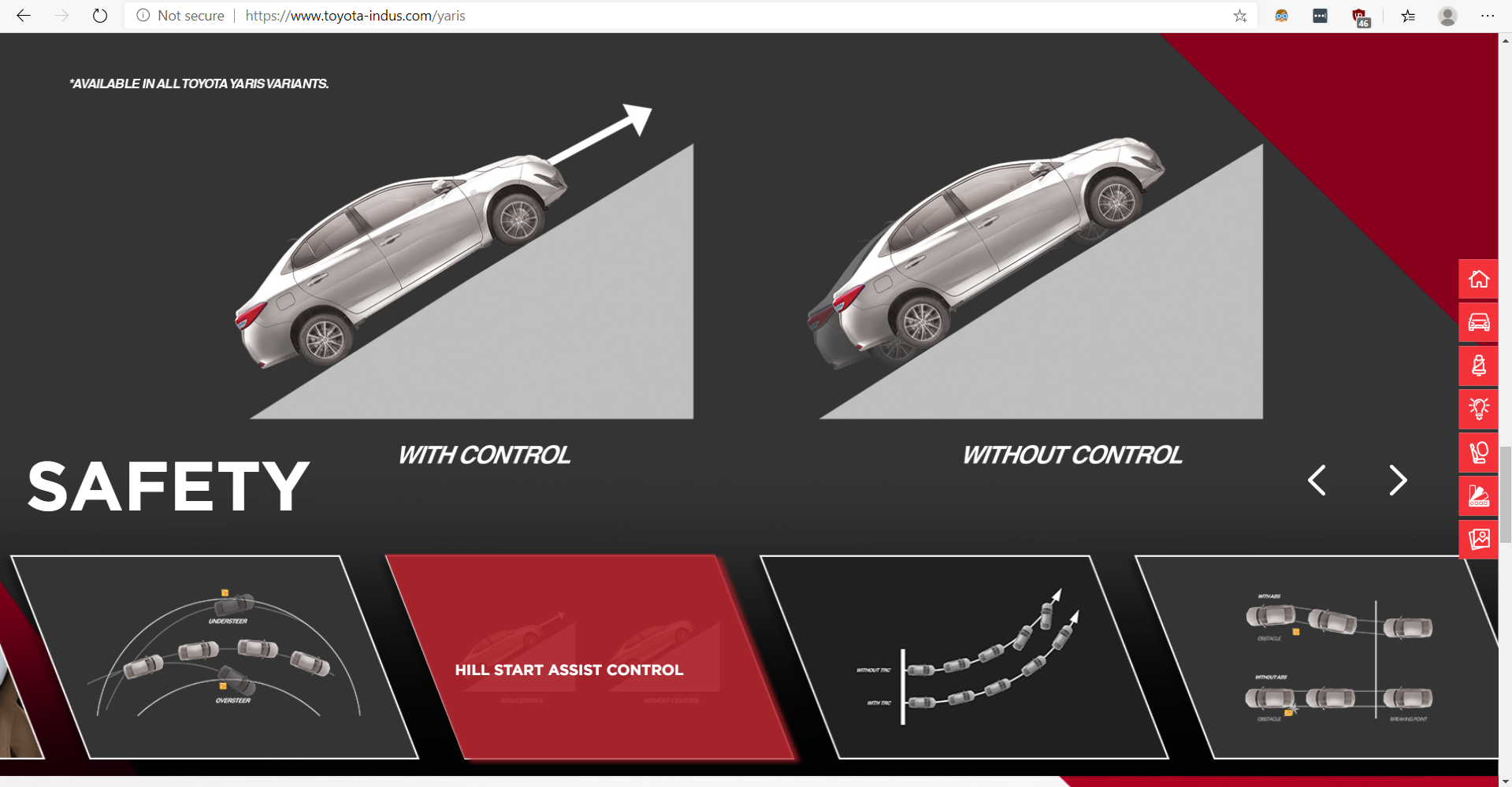
Task: Open the browser profile menu
Action: [x=1447, y=16]
